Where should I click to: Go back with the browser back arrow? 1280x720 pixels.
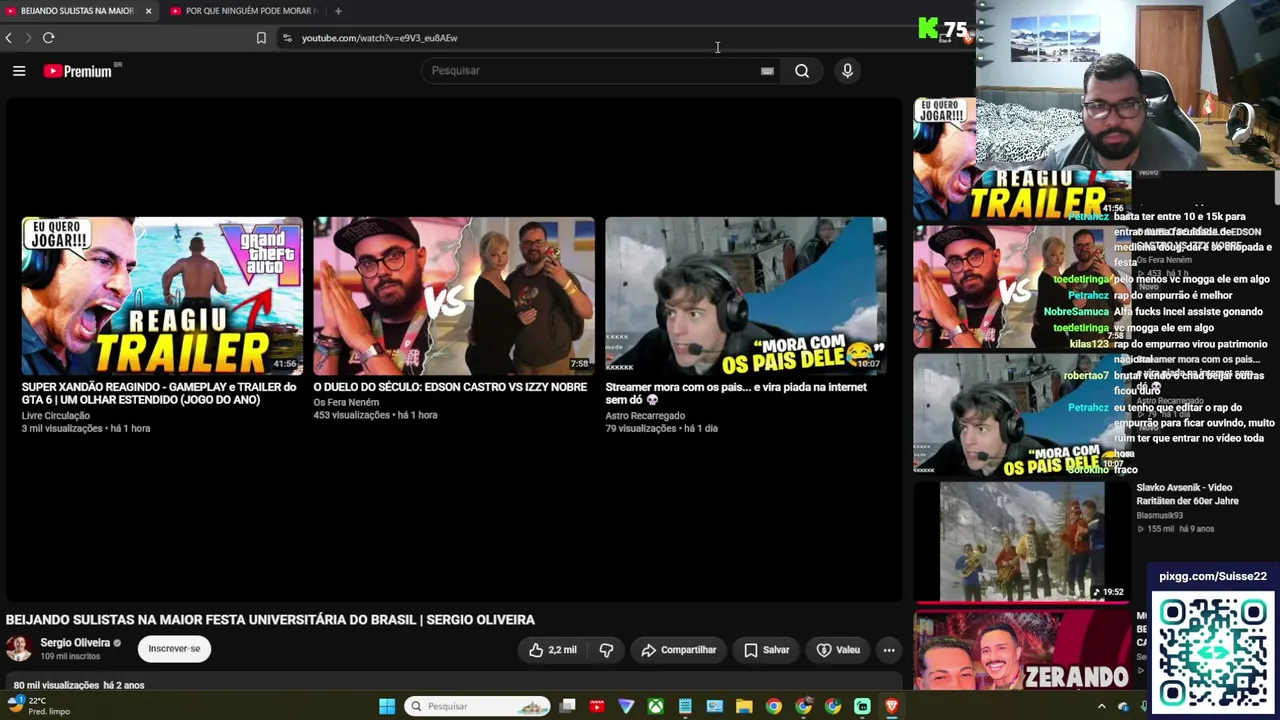(9, 38)
